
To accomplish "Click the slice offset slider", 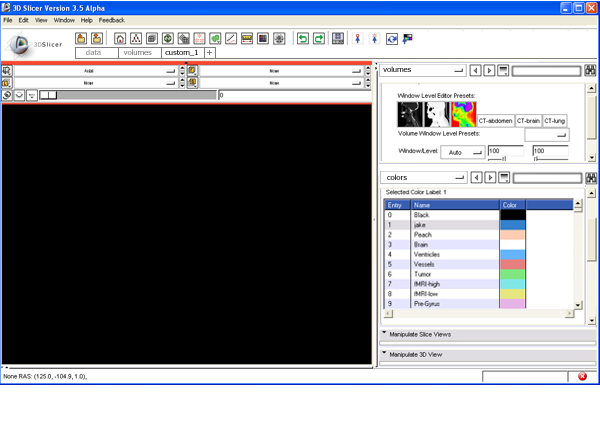I will [128, 95].
